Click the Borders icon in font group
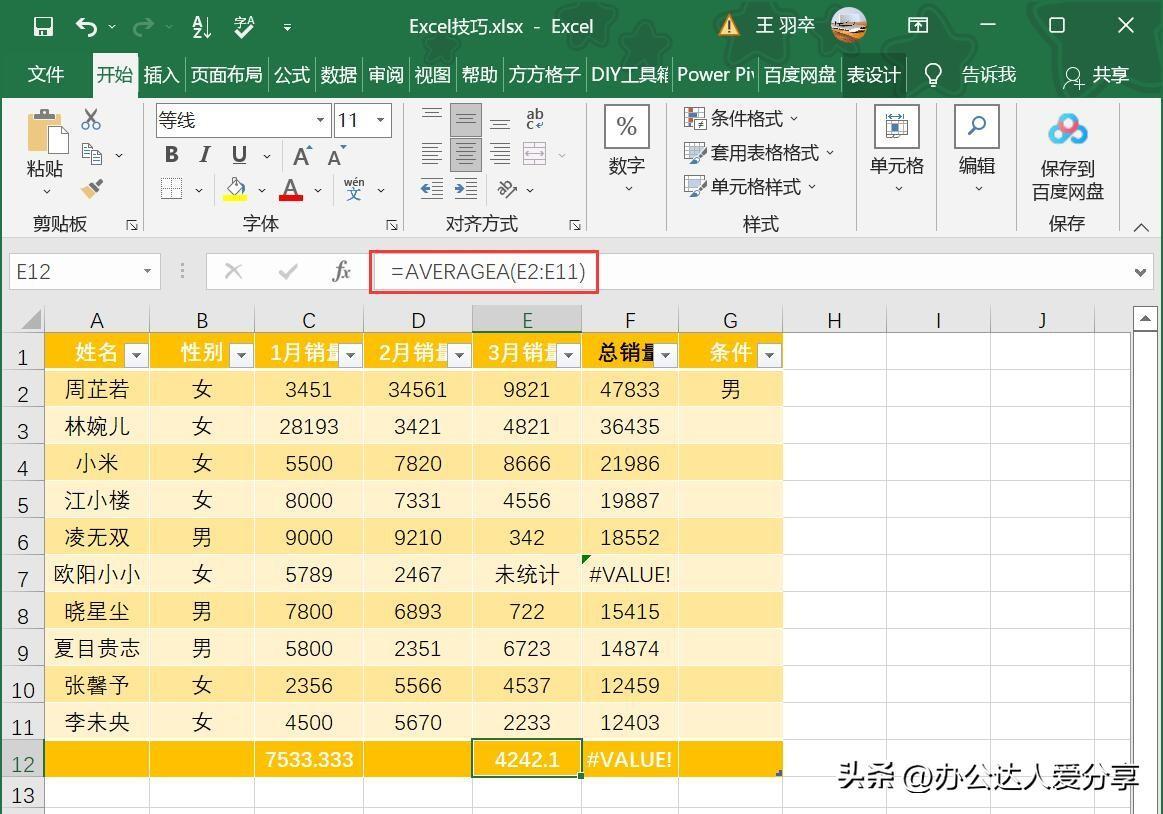Screen dimensions: 1163x814 pyautogui.click(x=172, y=189)
